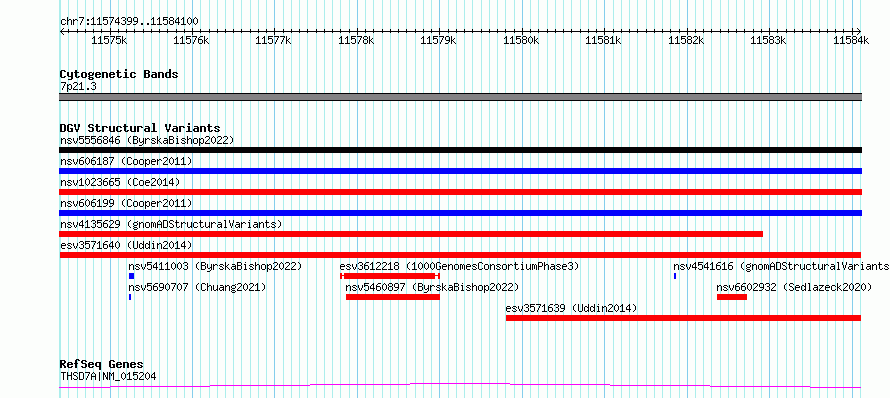Image resolution: width=890 pixels, height=398 pixels.
Task: Click the esv3612218 (1000GenomesConsortiumPhase3) label
Action: pyautogui.click(x=459, y=266)
